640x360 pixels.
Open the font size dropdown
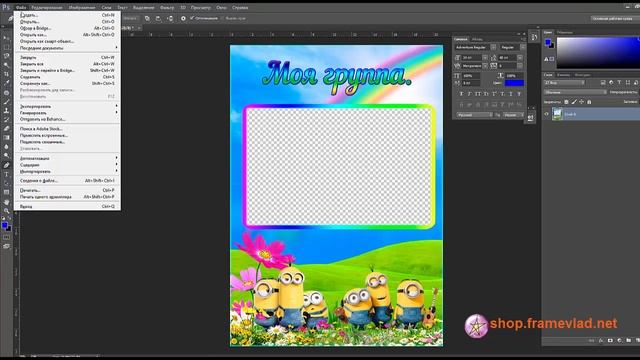click(485, 58)
